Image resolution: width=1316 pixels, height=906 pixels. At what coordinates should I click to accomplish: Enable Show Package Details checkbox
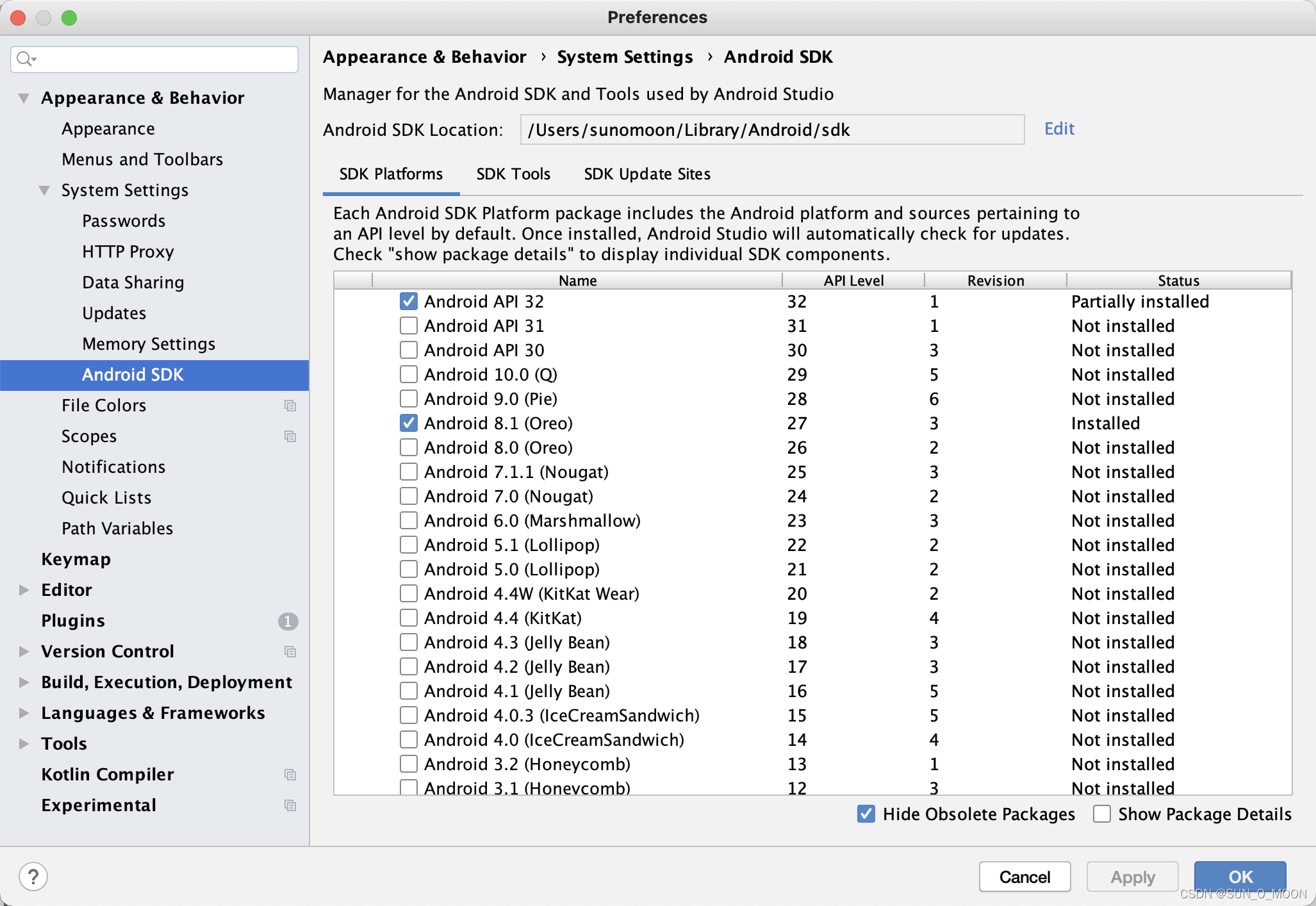coord(1102,814)
